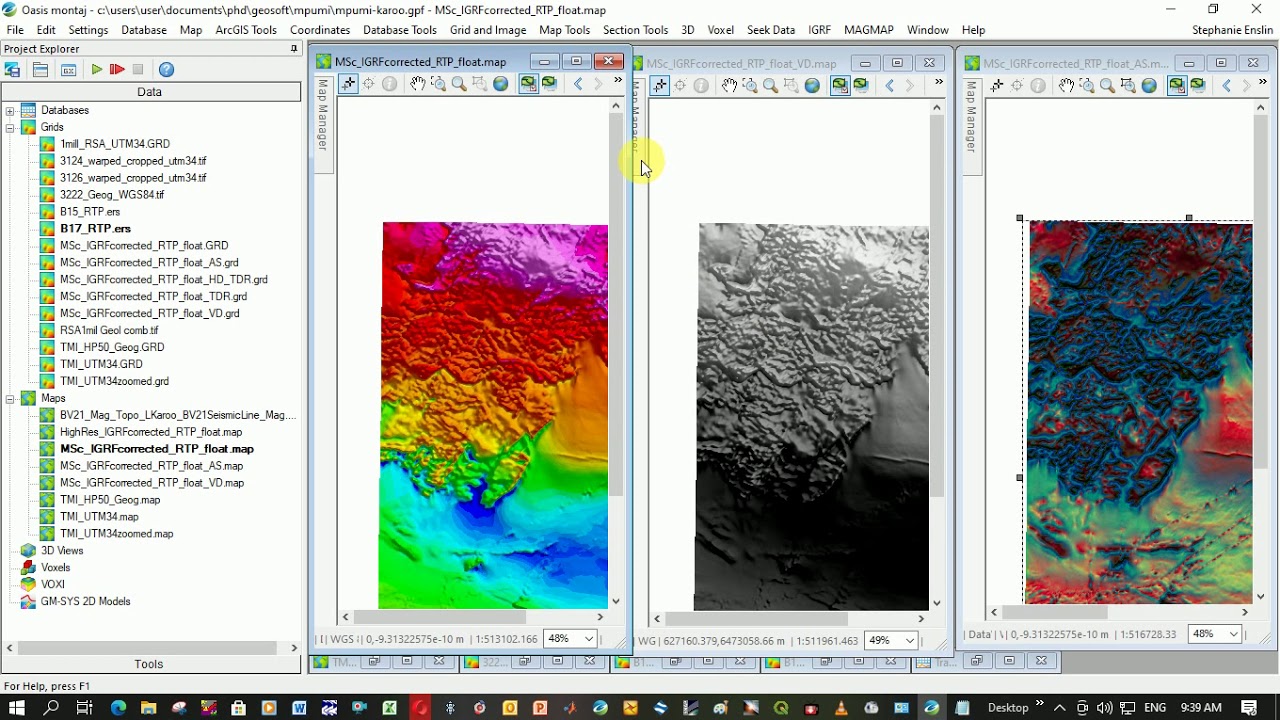Click the magnifier zoom tool in RTP_float_VD map

770,86
